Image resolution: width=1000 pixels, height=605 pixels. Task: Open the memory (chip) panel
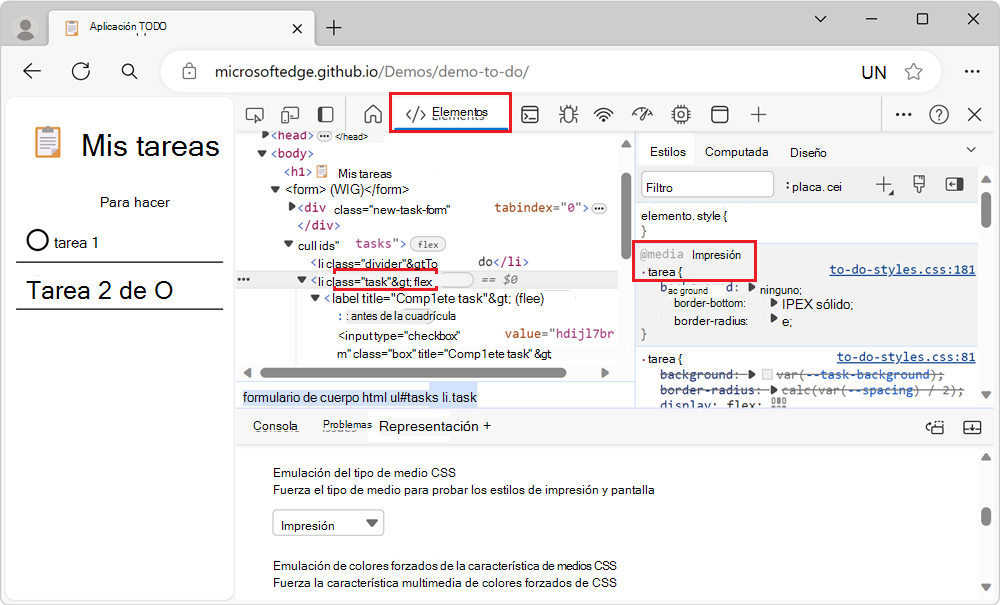coord(680,114)
